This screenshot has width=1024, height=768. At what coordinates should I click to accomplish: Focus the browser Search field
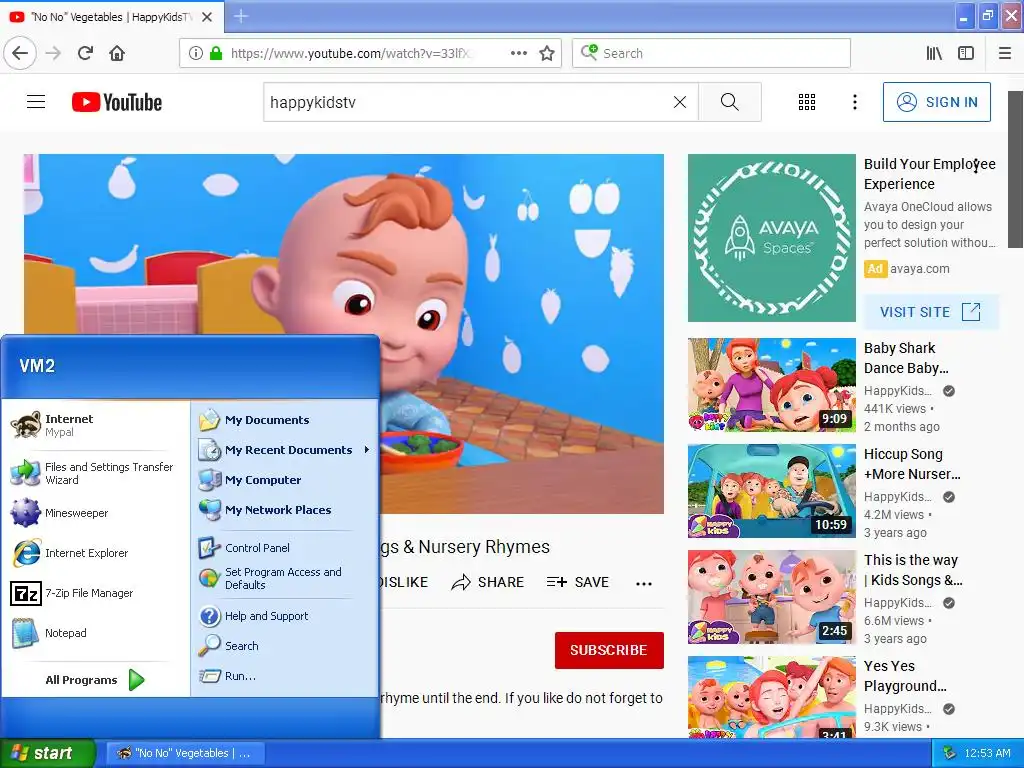tap(711, 54)
